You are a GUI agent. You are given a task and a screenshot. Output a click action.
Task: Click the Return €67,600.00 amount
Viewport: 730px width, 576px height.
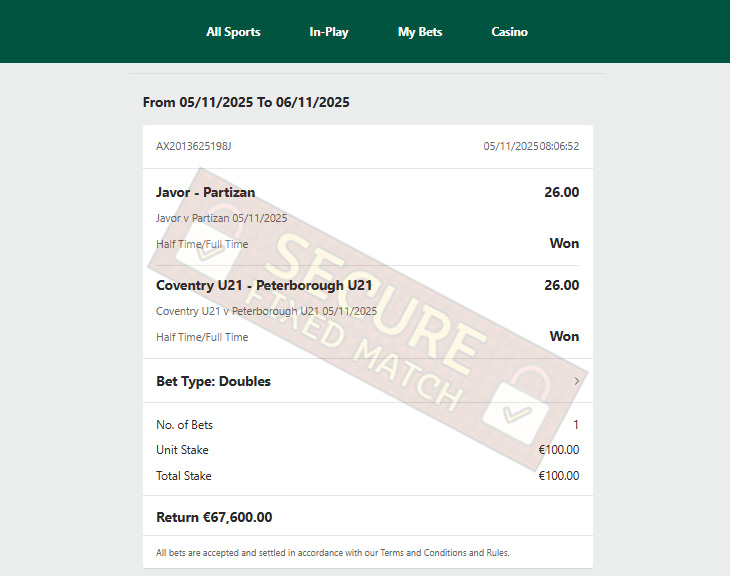pyautogui.click(x=214, y=517)
